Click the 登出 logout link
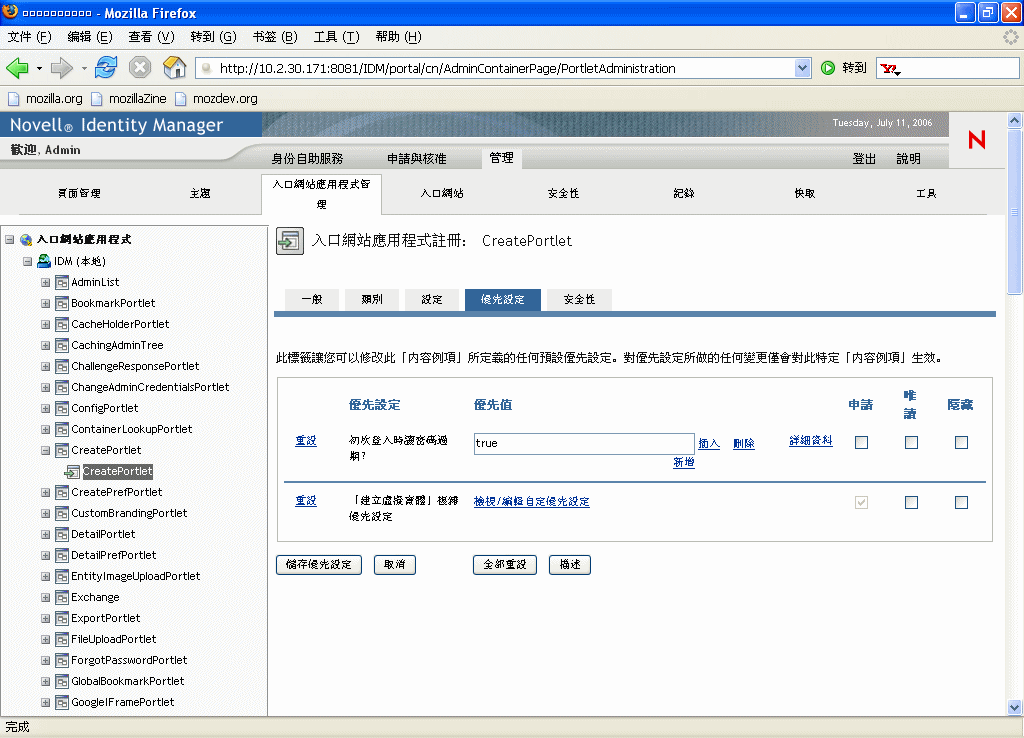Screen dimensions: 1024x738 [x=863, y=159]
